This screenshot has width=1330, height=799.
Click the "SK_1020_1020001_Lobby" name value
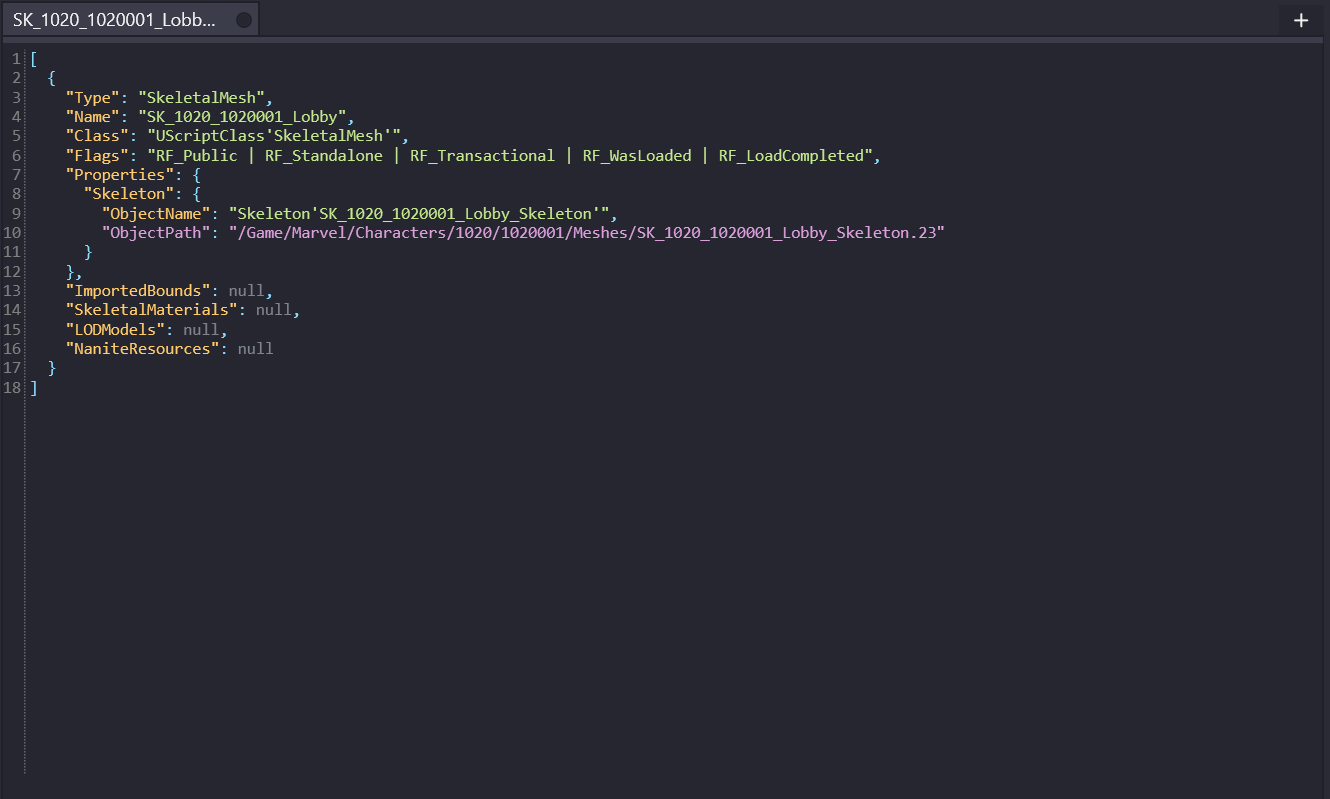(x=242, y=116)
